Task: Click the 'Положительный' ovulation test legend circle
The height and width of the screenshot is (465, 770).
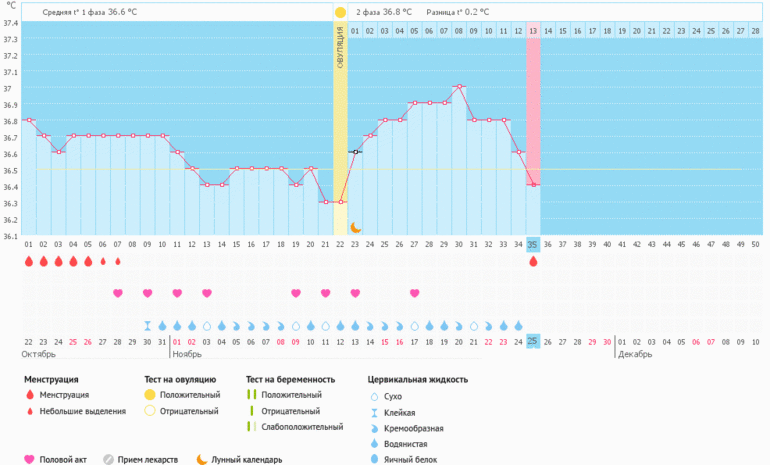Action: 151,395
